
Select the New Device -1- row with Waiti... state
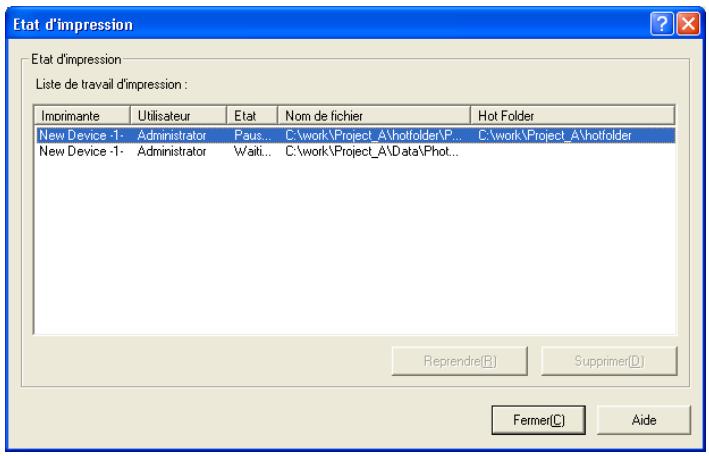355,151
